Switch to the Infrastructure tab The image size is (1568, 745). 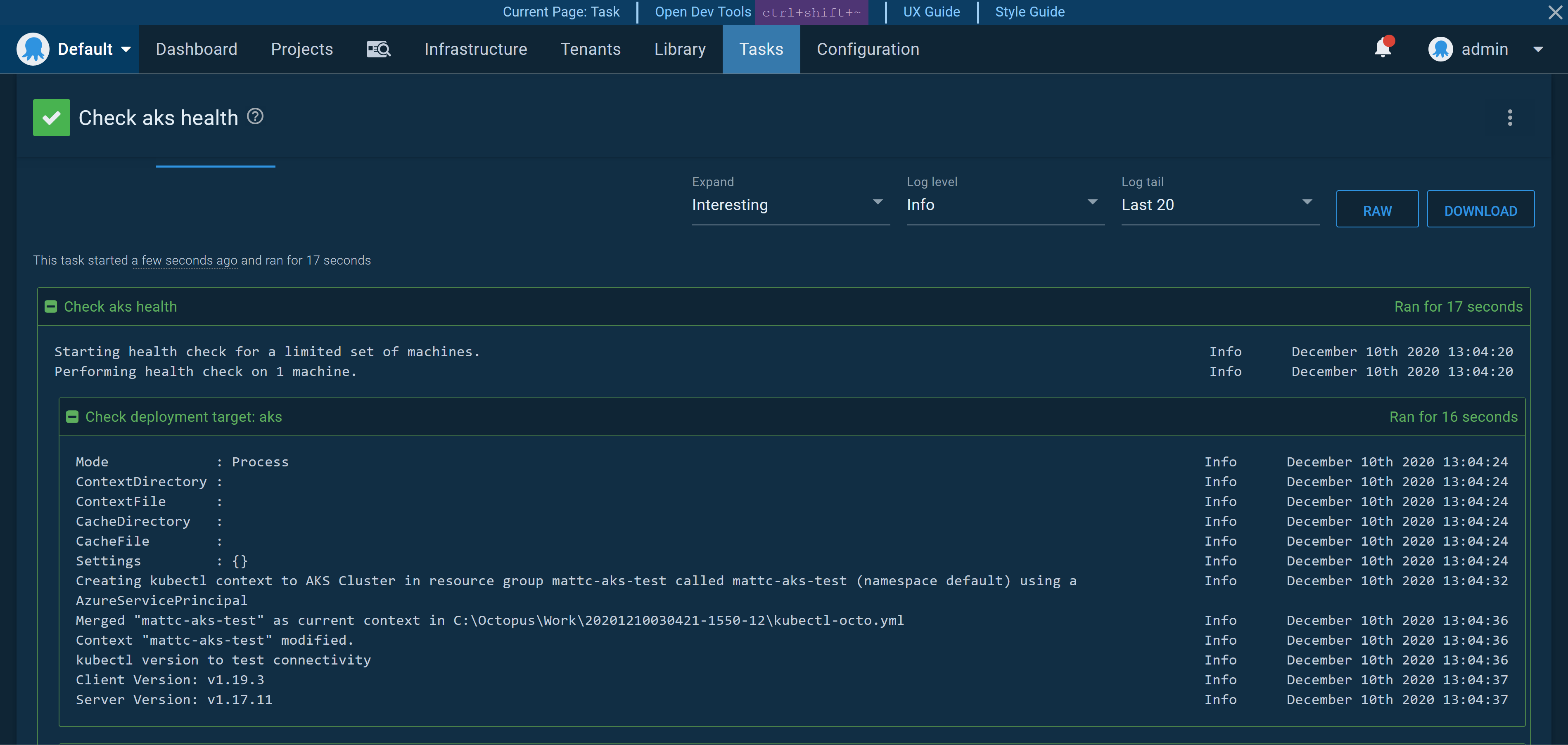[x=475, y=49]
